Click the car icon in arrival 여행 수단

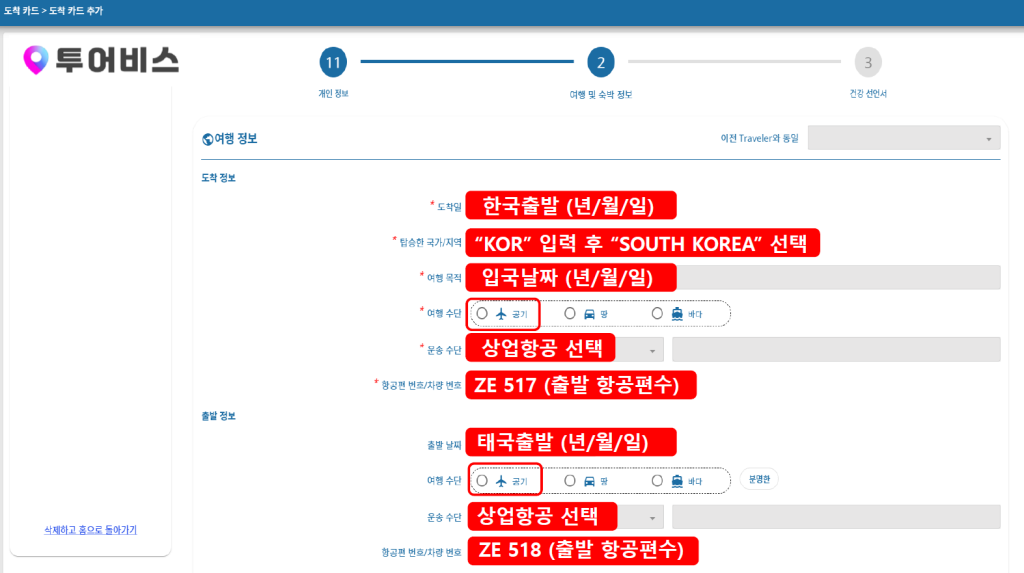[589, 314]
